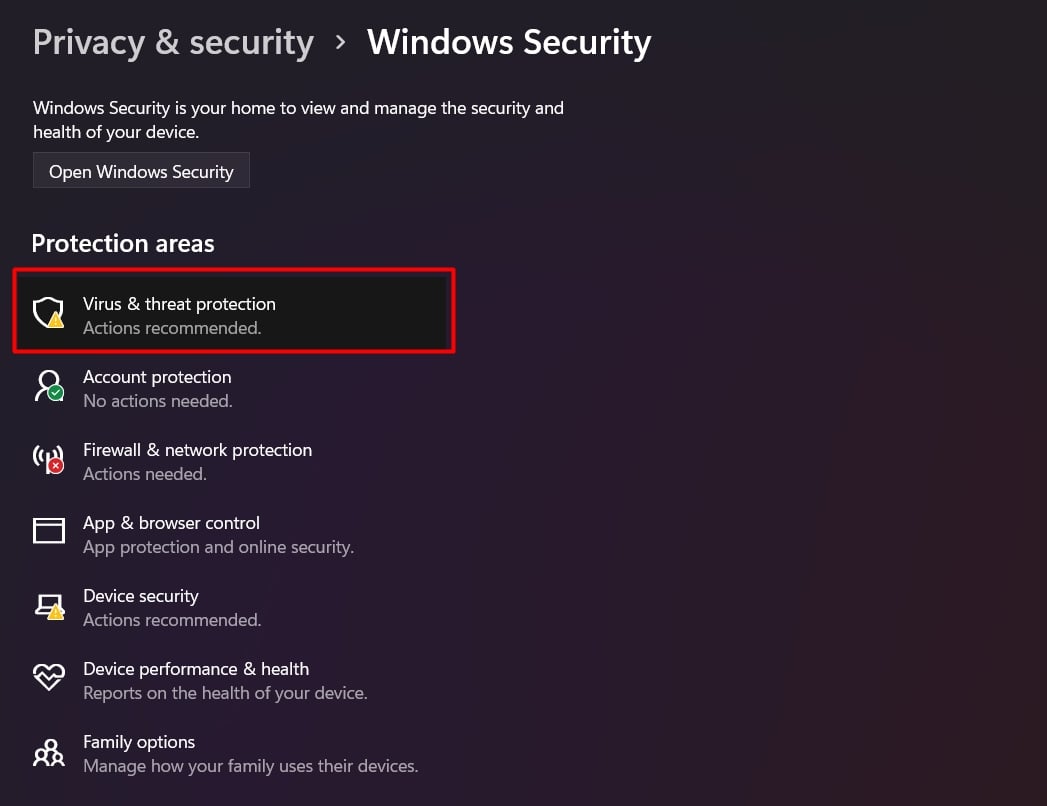Choose the App & browser control label

171,523
